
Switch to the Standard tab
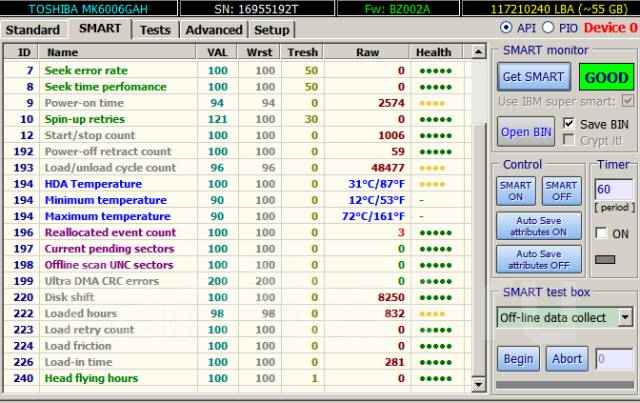(x=33, y=30)
